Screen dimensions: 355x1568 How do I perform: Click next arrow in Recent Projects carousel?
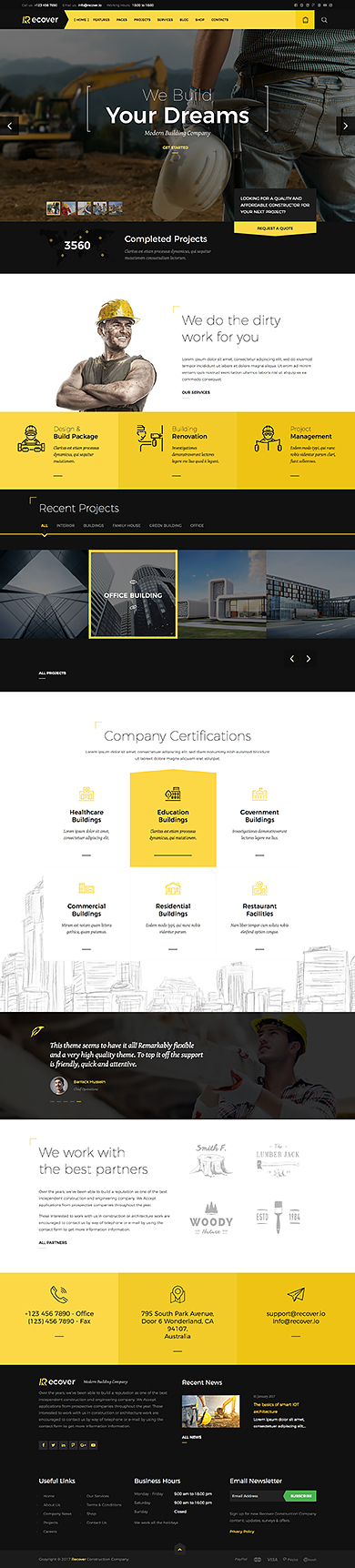(x=309, y=658)
